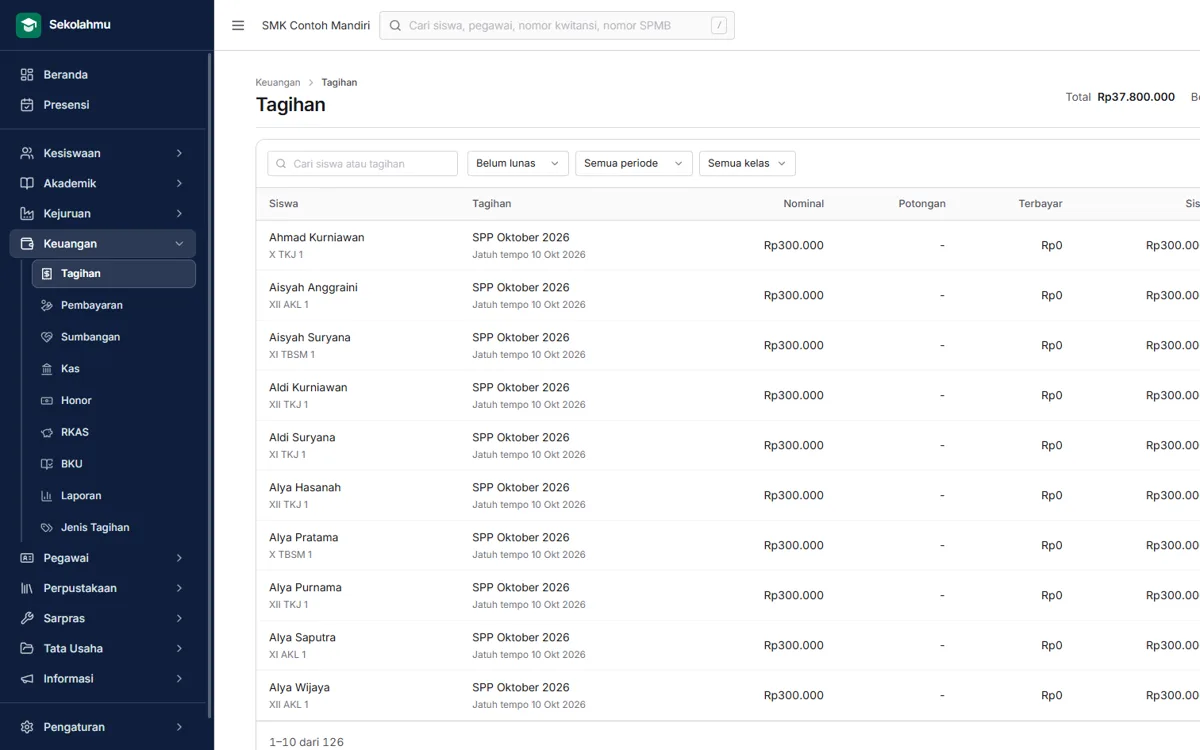This screenshot has width=1200, height=750.
Task: Click the Kesiswaan people icon
Action: click(27, 153)
